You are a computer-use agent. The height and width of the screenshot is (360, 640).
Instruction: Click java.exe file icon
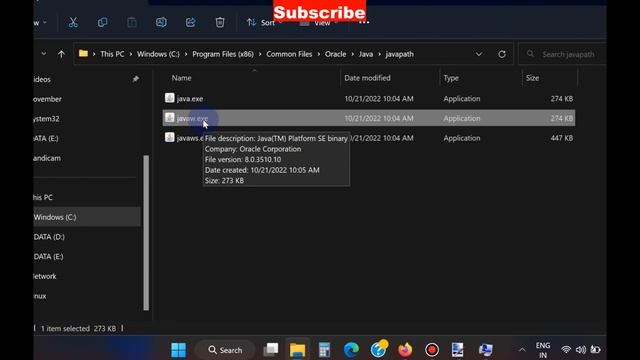coord(169,98)
